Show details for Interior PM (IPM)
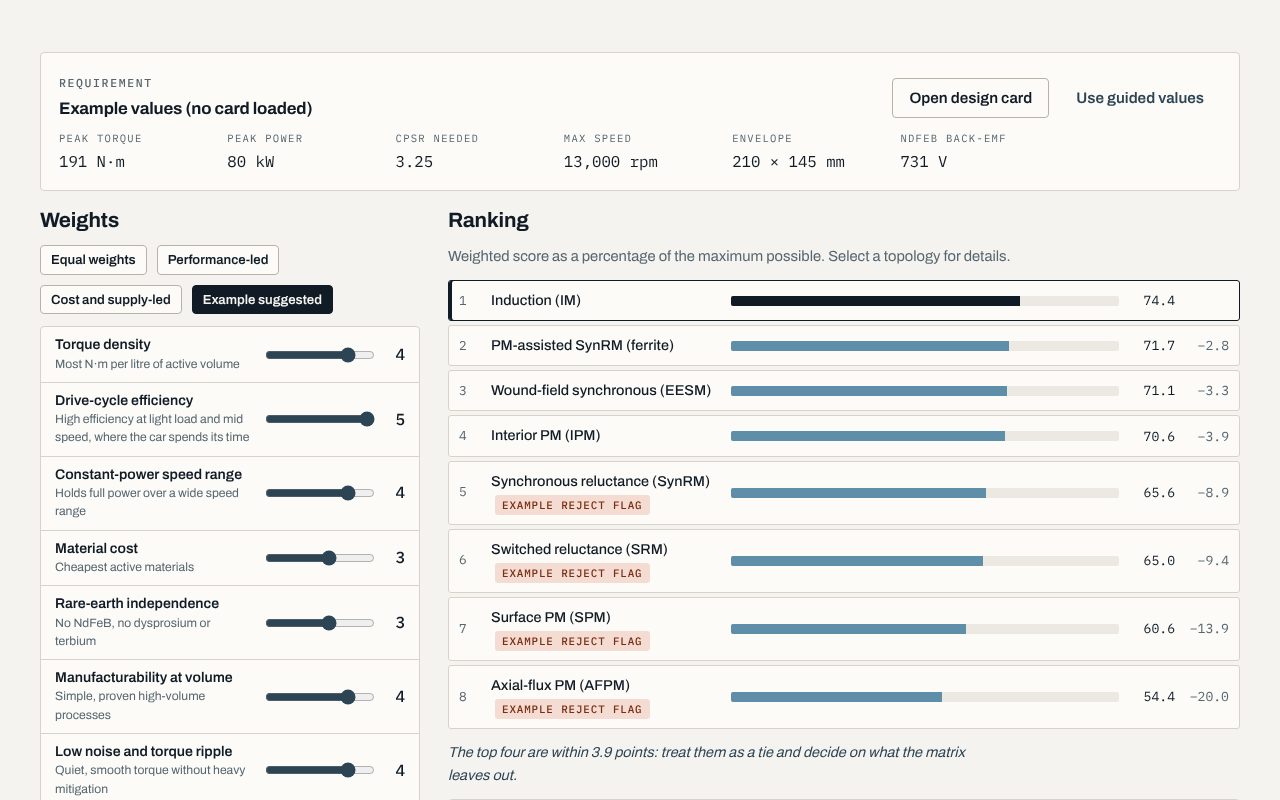The height and width of the screenshot is (800, 1280). pos(844,436)
